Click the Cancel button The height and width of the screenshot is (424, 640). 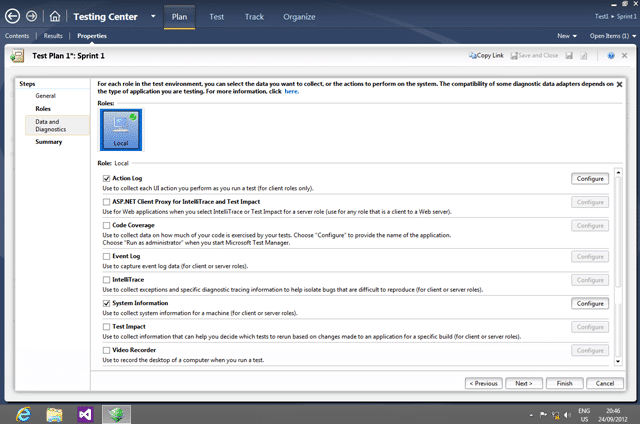coord(605,383)
